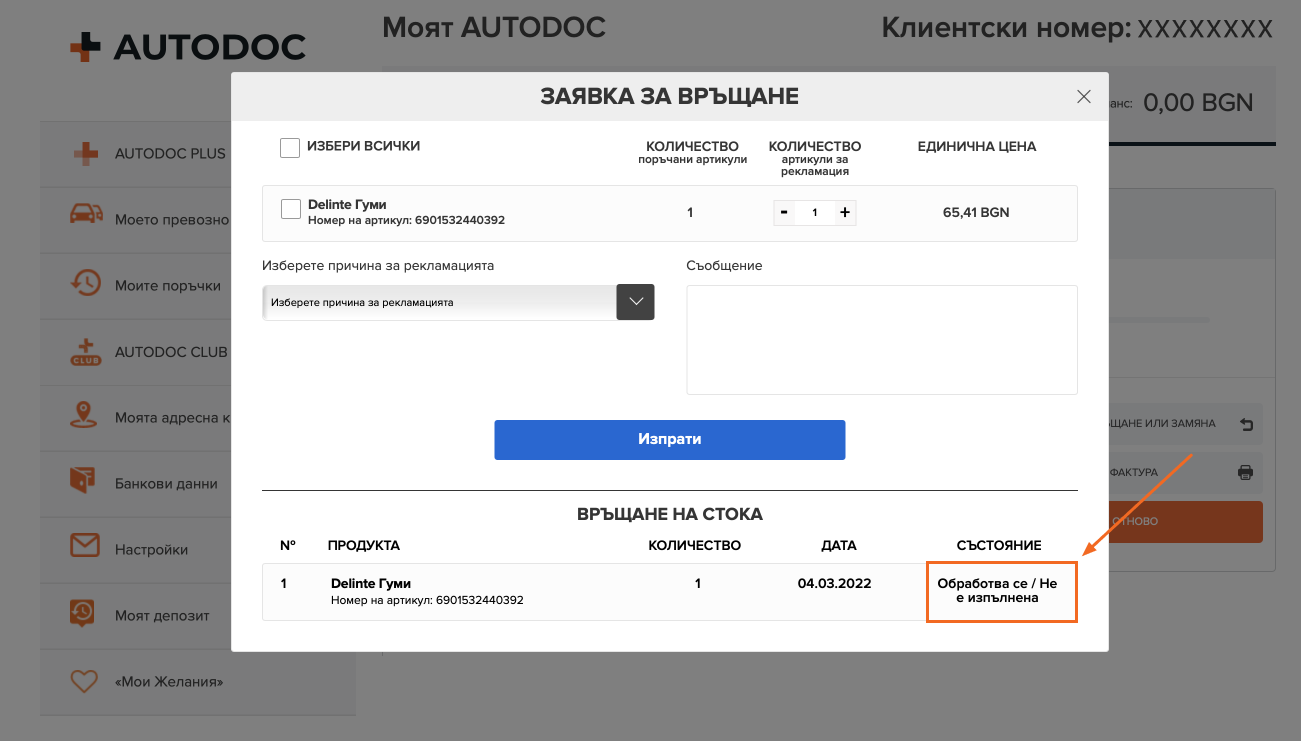
Task: Increase complaint quantity with plus button
Action: (844, 212)
